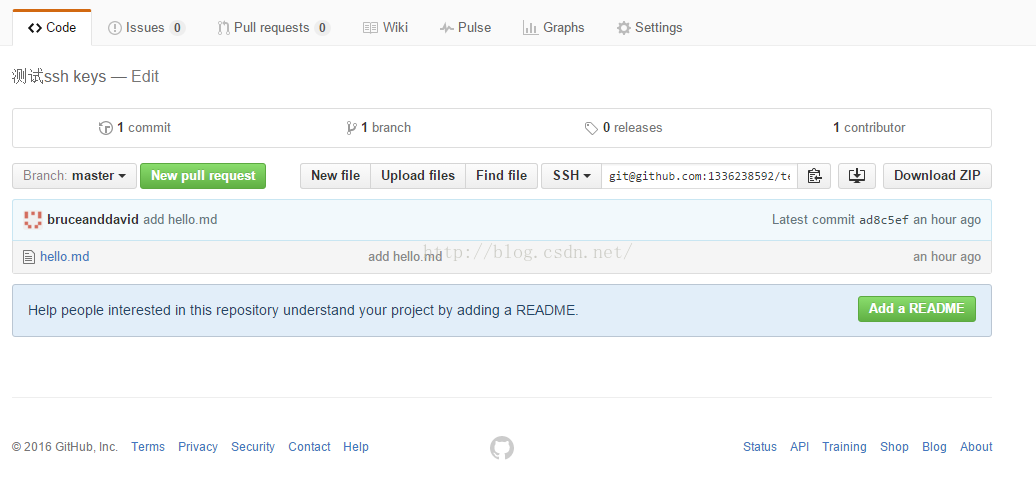This screenshot has height=482, width=1036.
Task: Create a New file
Action: (336, 176)
